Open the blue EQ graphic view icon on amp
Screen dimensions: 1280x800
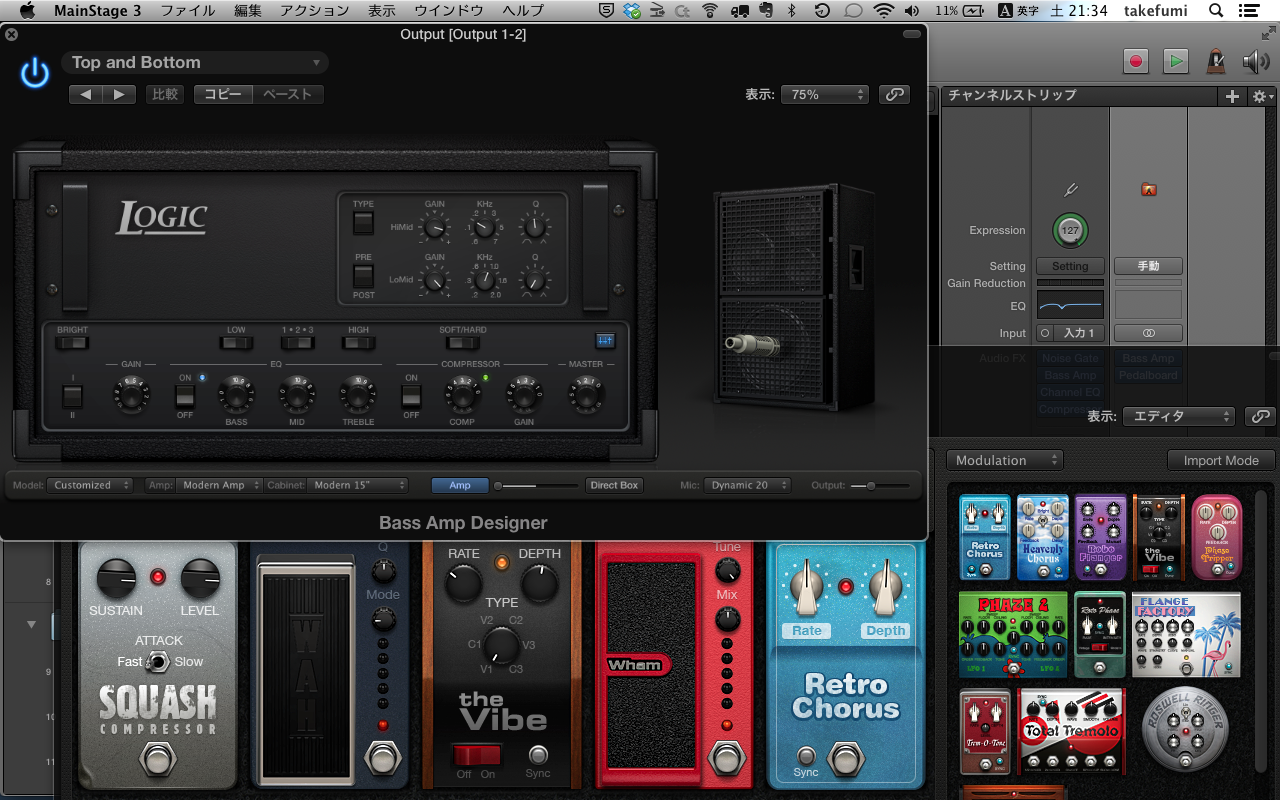point(605,341)
